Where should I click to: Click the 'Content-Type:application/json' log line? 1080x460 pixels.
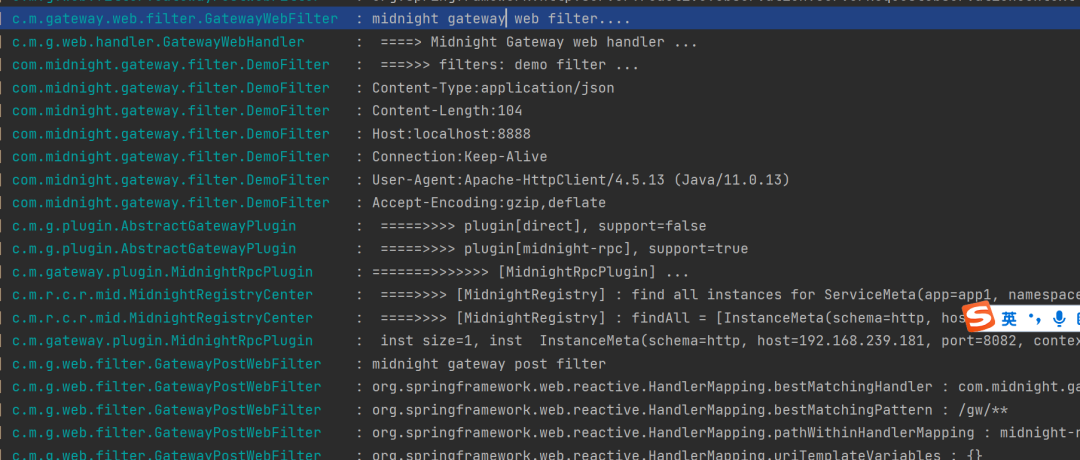click(493, 88)
